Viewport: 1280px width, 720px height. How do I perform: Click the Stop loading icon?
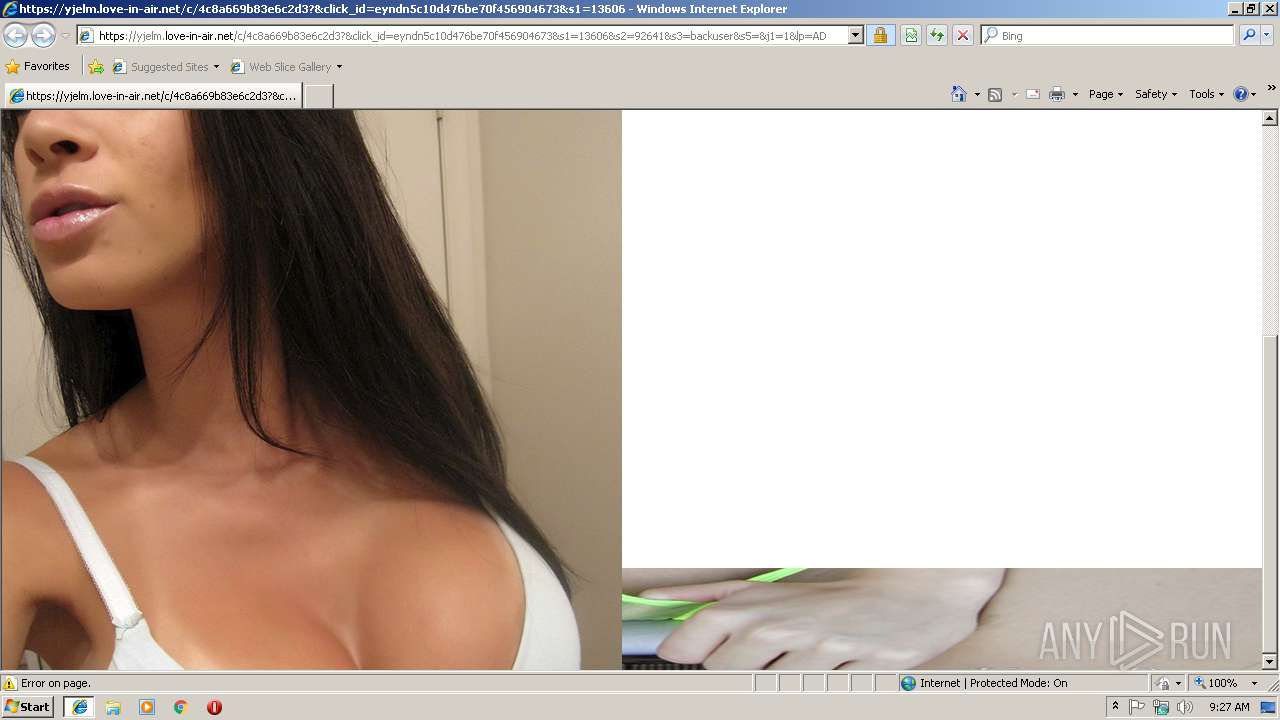click(x=963, y=36)
